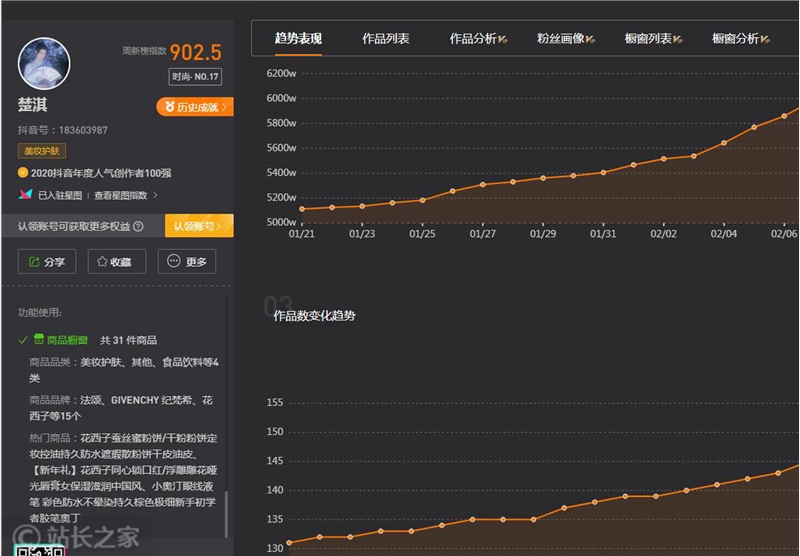Image resolution: width=800 pixels, height=556 pixels.
Task: Select the 01/21 data point on fans chart
Action: click(x=302, y=209)
